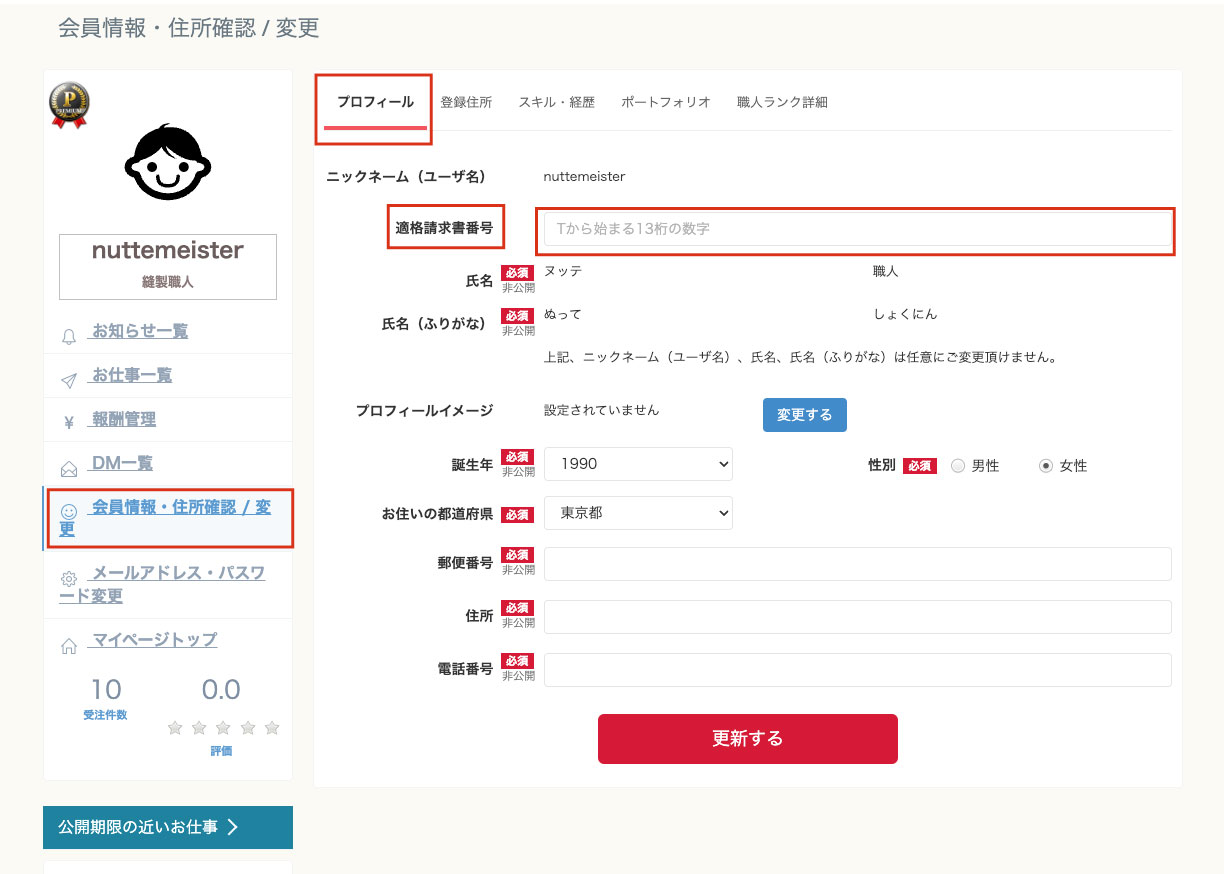
Task: Click the 変更する profile image button
Action: click(x=805, y=415)
